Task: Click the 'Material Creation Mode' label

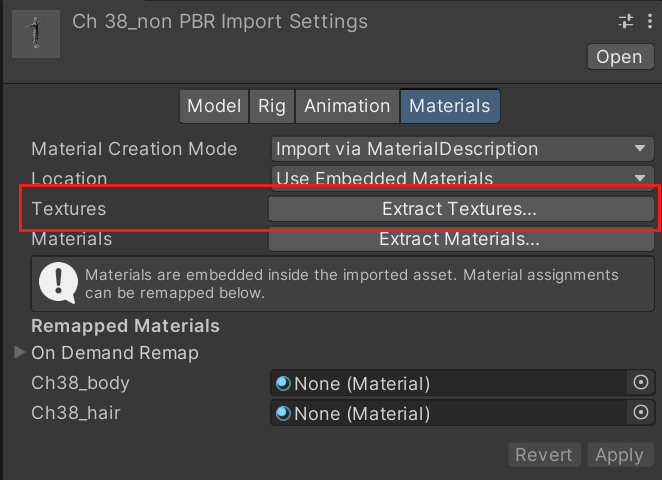Action: pyautogui.click(x=134, y=149)
